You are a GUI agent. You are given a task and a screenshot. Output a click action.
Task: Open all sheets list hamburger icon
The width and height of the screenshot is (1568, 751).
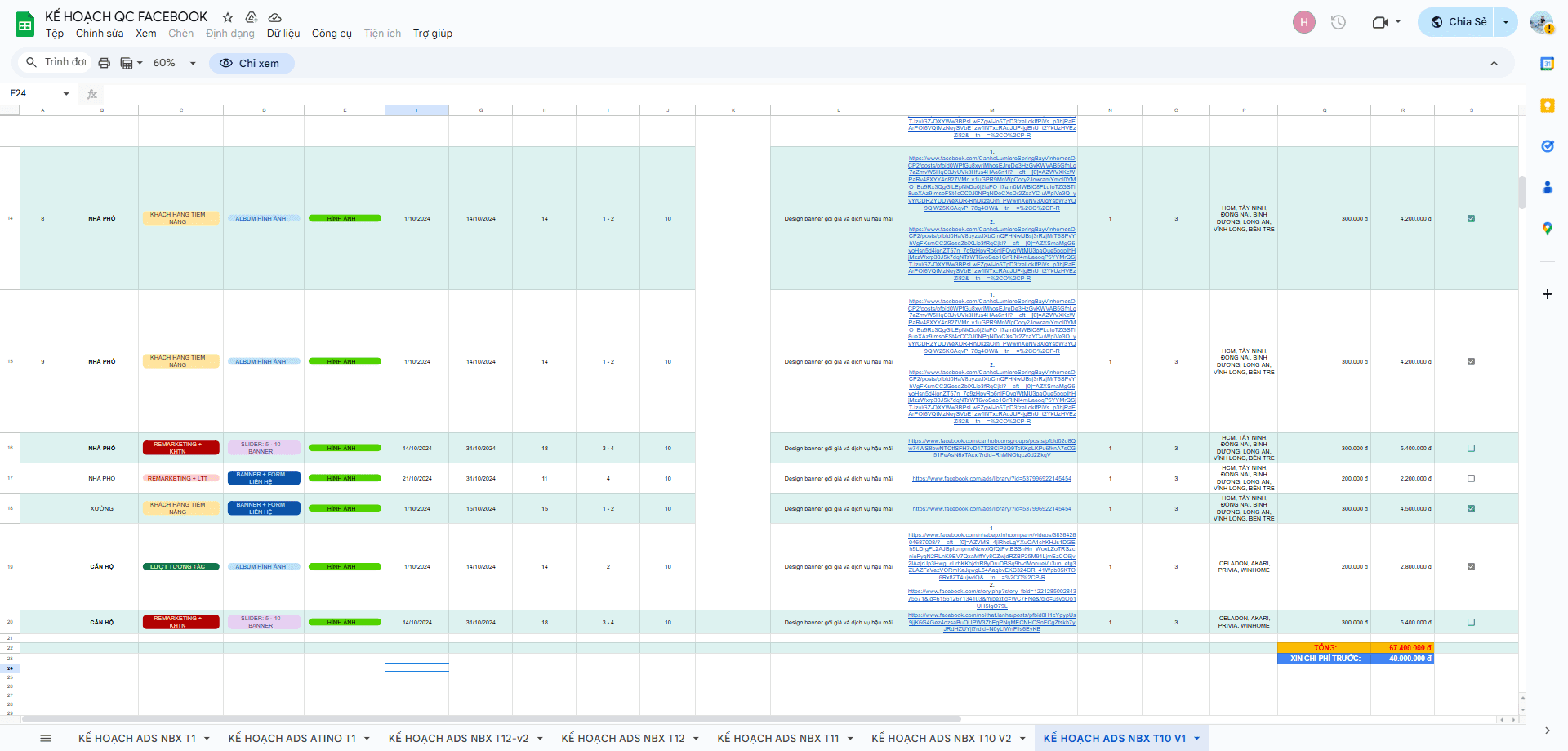(46, 738)
